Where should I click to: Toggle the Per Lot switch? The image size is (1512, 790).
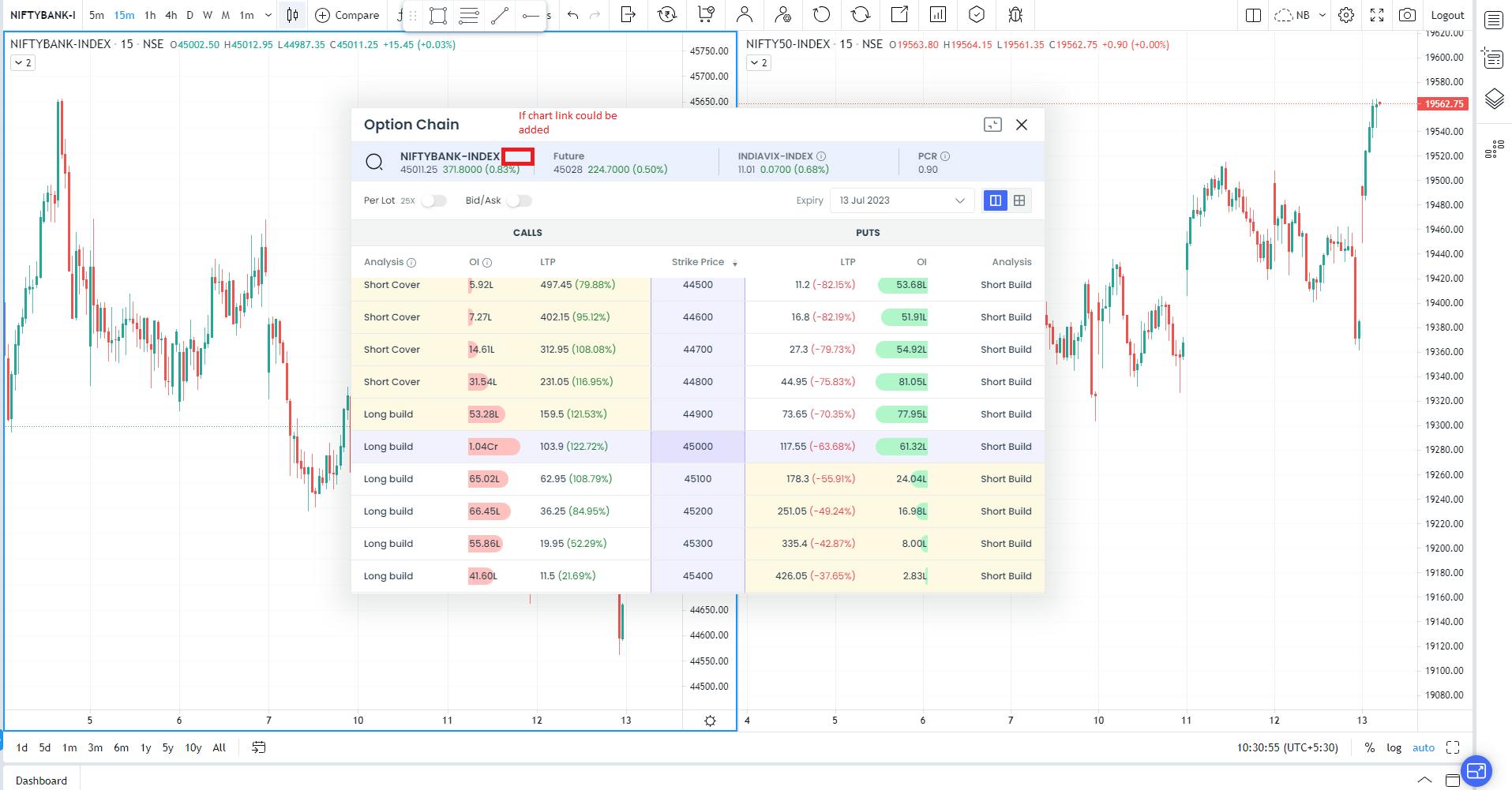[433, 200]
